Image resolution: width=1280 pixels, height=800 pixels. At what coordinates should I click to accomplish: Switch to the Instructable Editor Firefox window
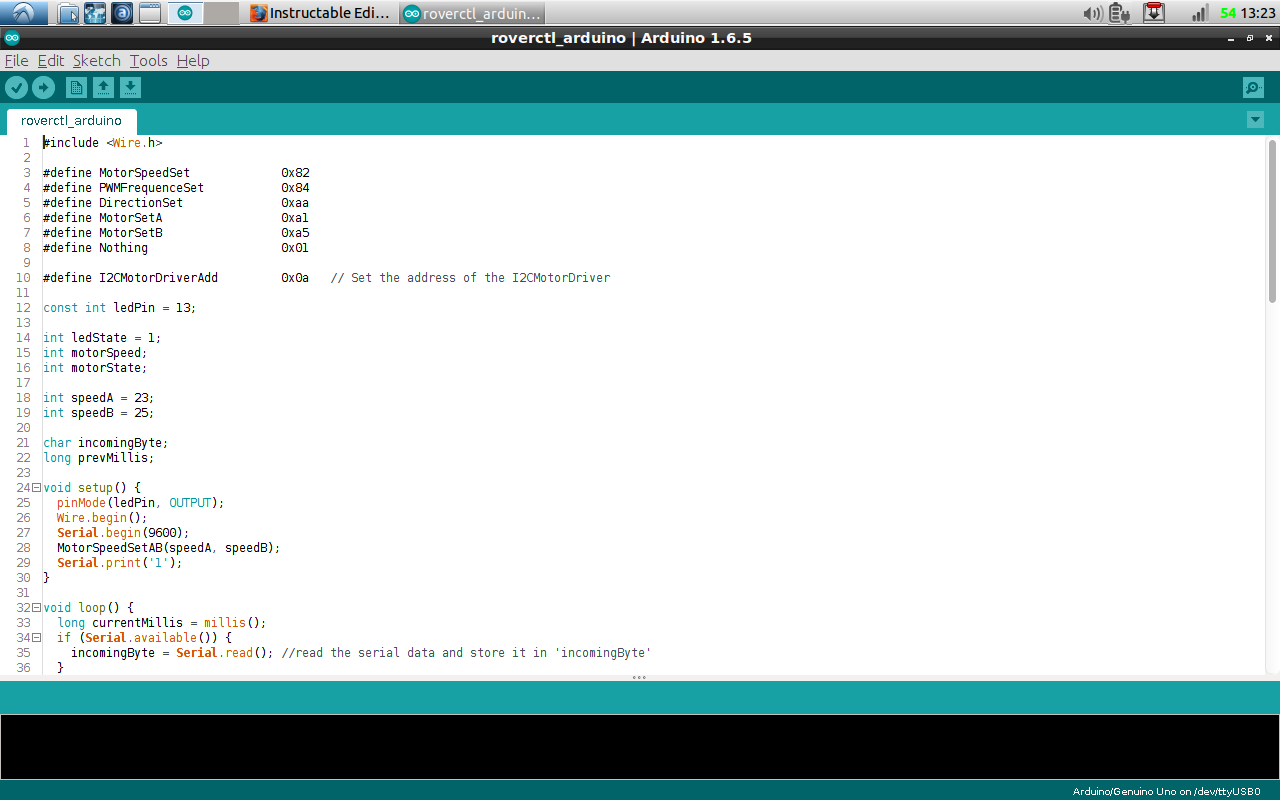click(x=322, y=13)
